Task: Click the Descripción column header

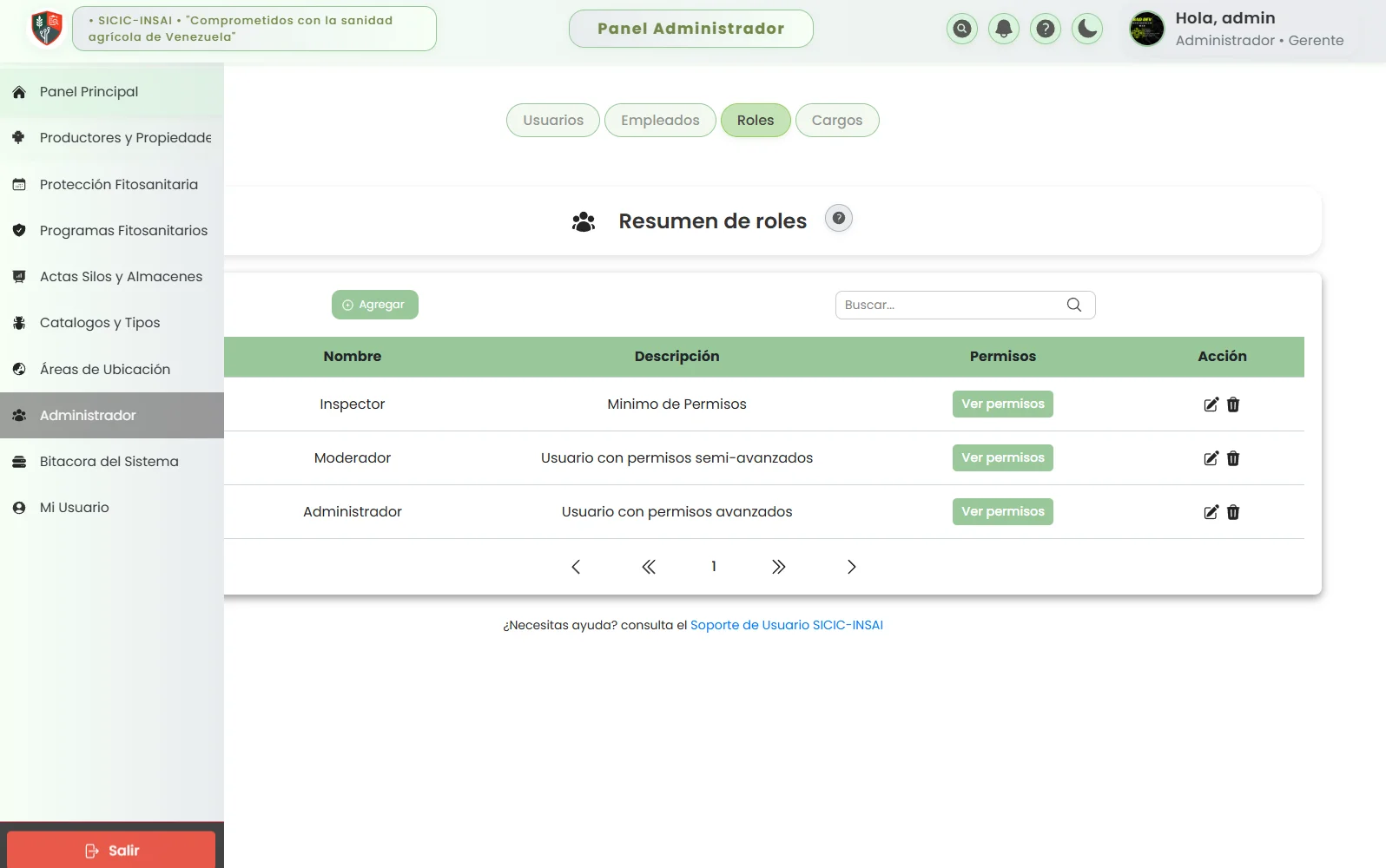Action: point(677,356)
